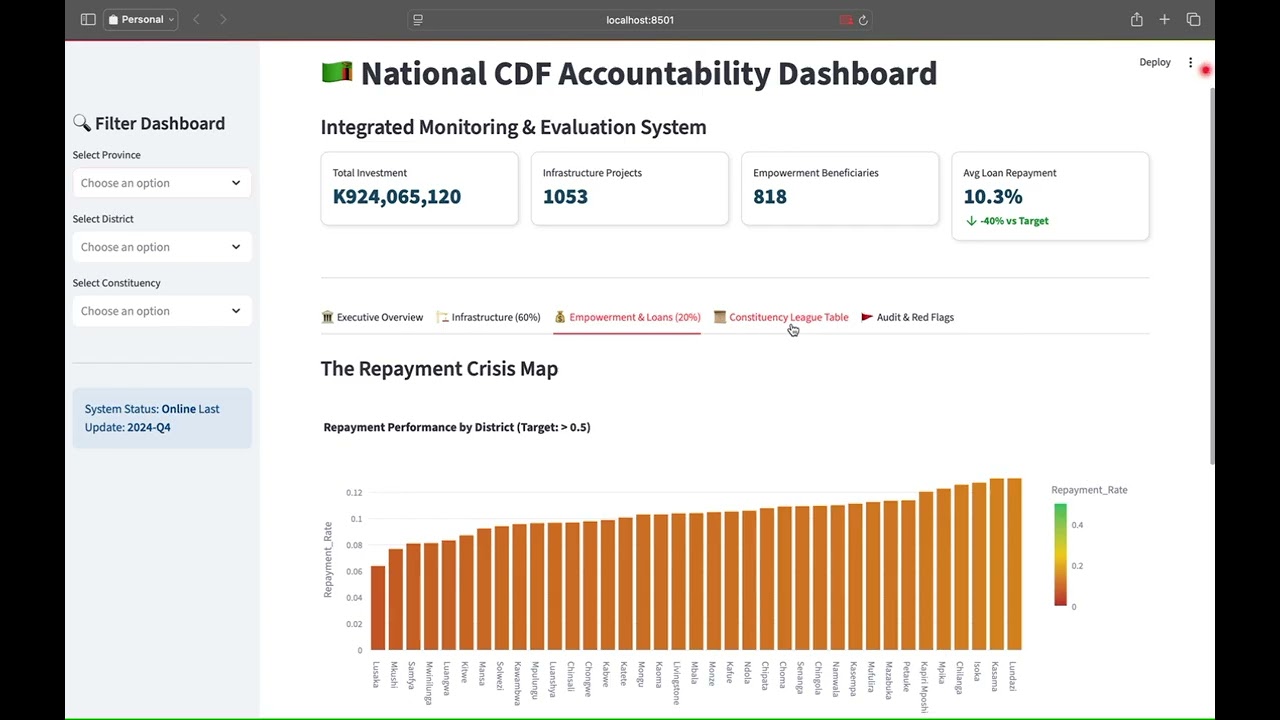Click the Infrastructure Projects value 1053
Screen dimensions: 1280x720
pyautogui.click(x=565, y=197)
